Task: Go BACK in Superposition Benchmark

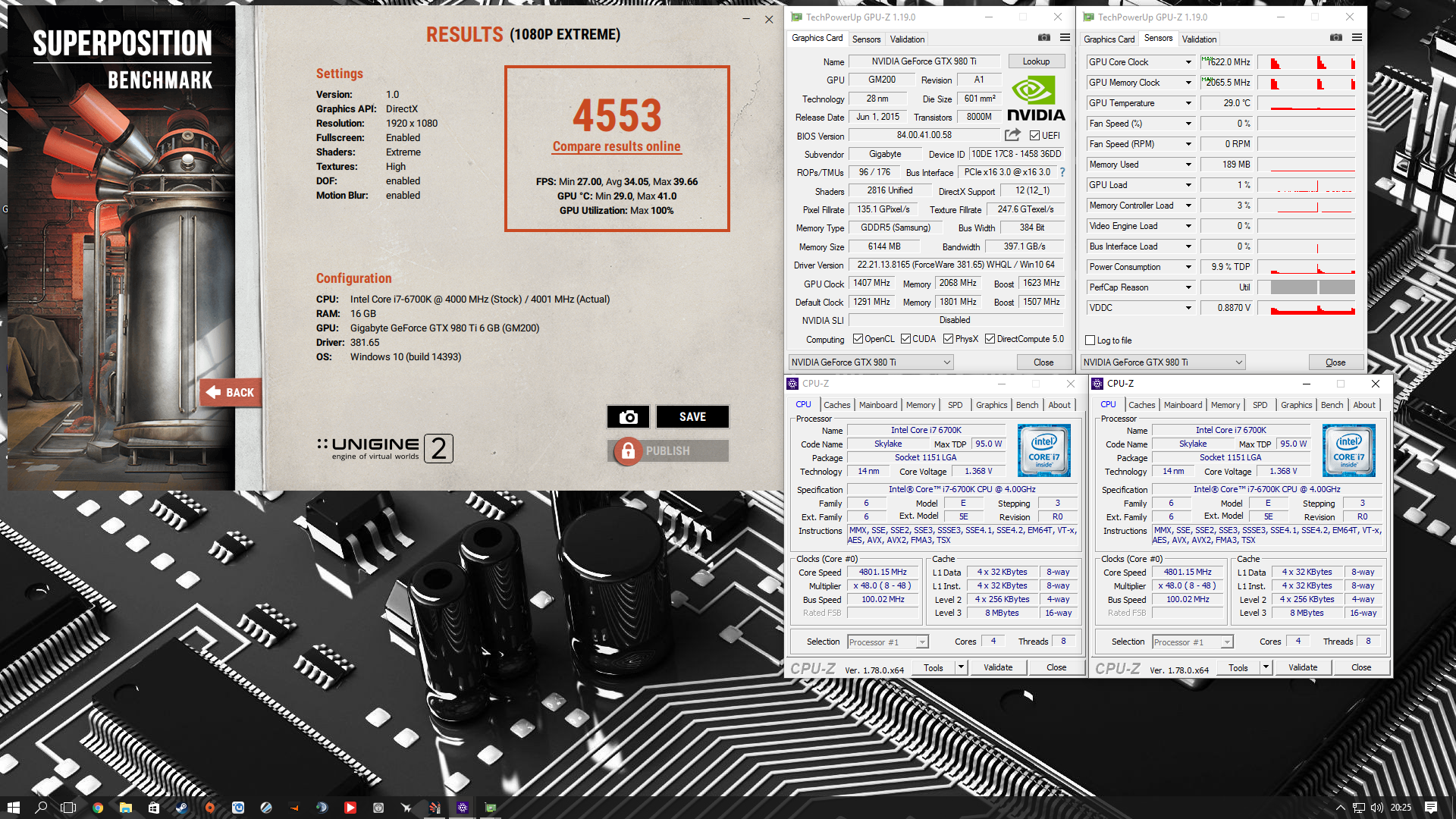Action: tap(231, 392)
